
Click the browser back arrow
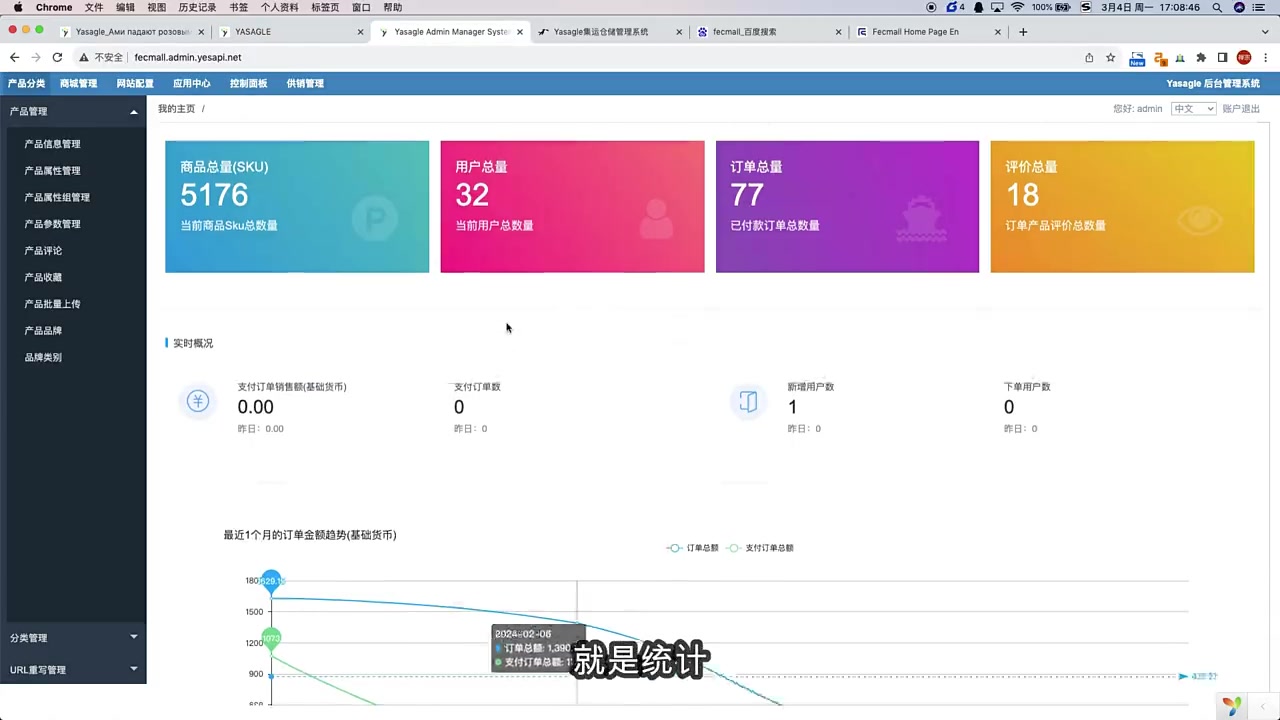pos(14,58)
